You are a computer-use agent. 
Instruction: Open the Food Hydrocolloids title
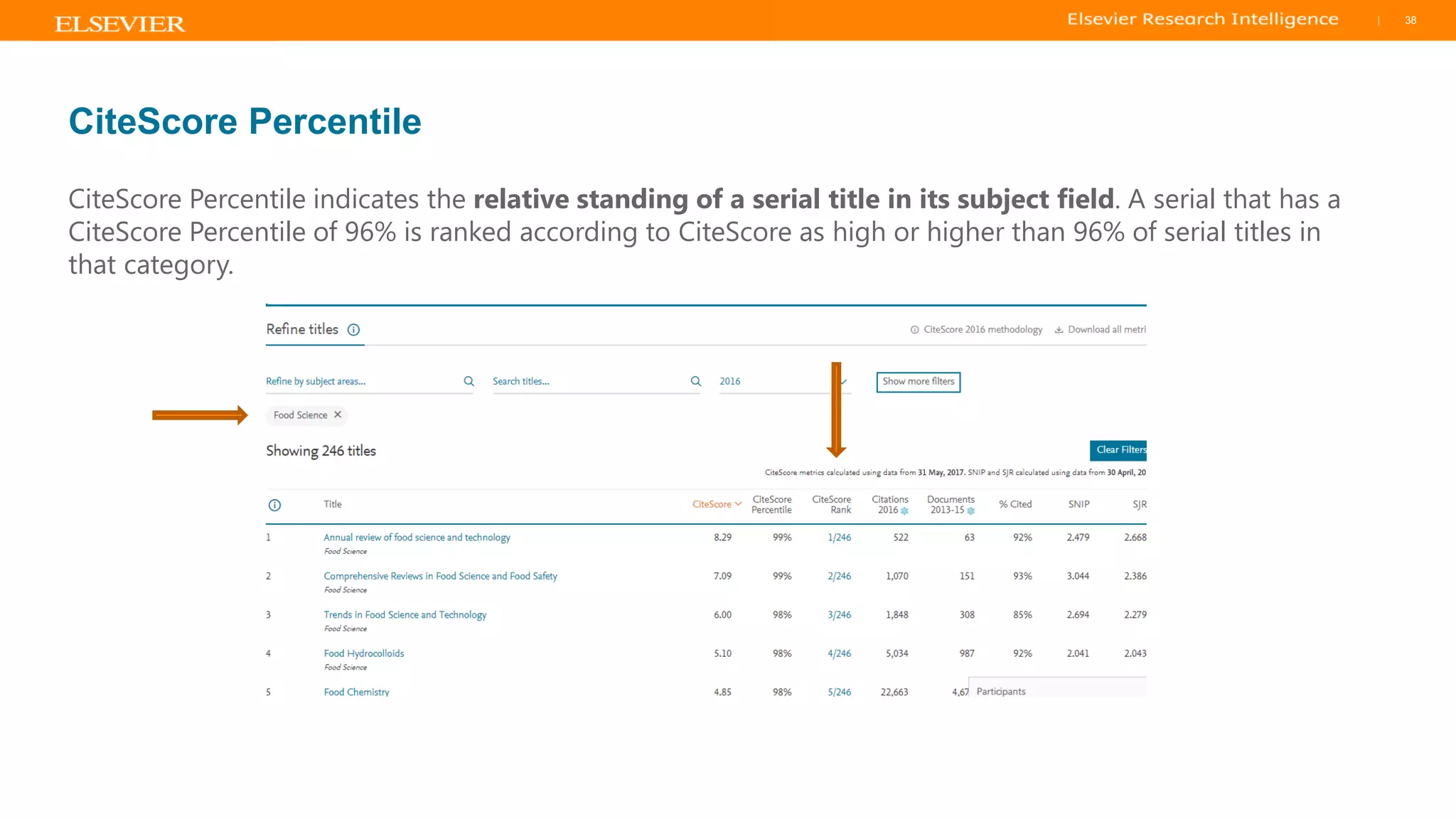point(363,653)
